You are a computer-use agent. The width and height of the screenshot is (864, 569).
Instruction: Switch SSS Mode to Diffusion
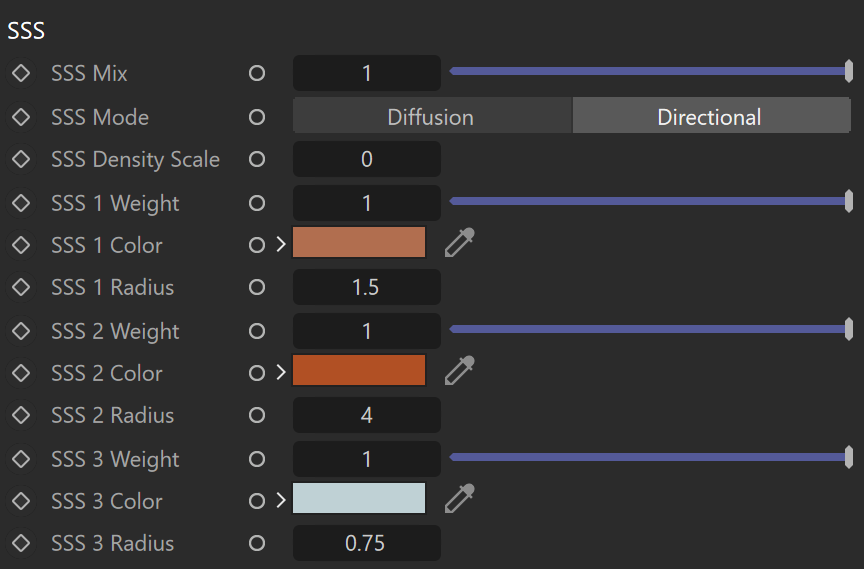pos(433,116)
